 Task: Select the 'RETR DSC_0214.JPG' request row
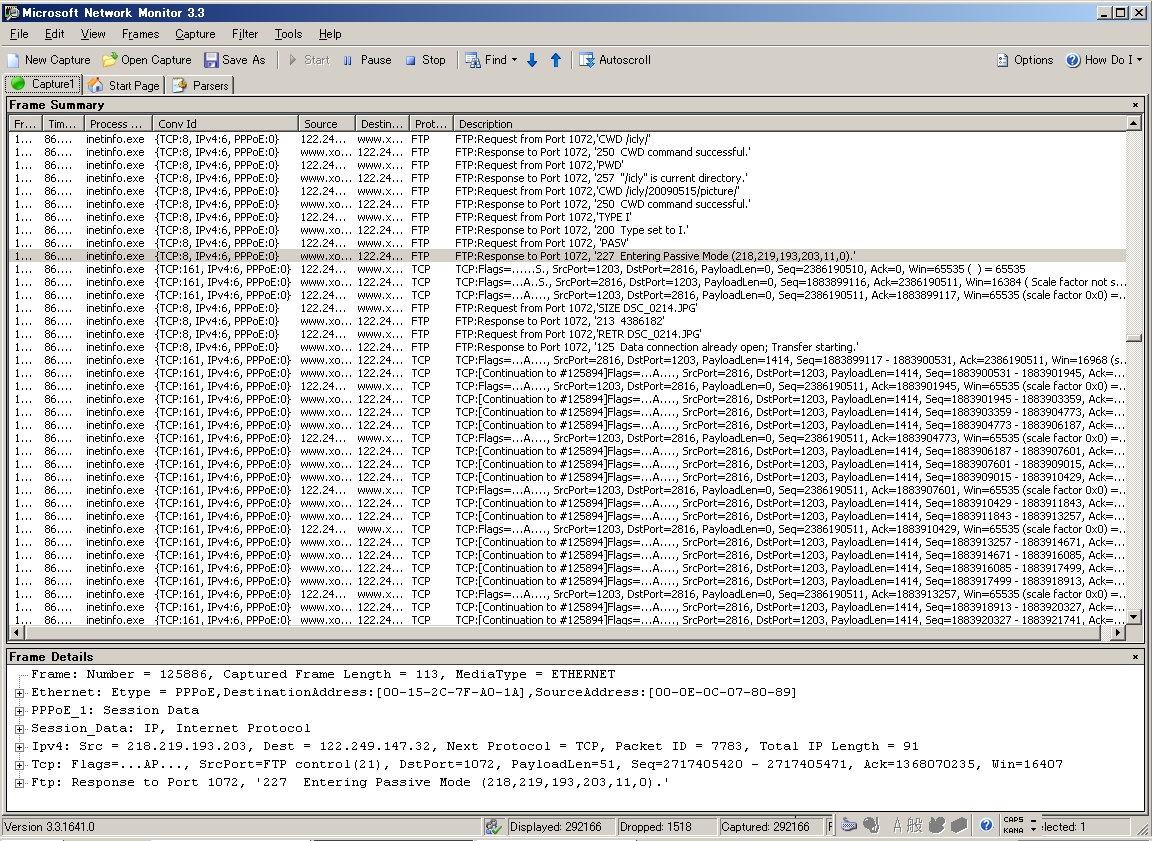click(x=567, y=334)
